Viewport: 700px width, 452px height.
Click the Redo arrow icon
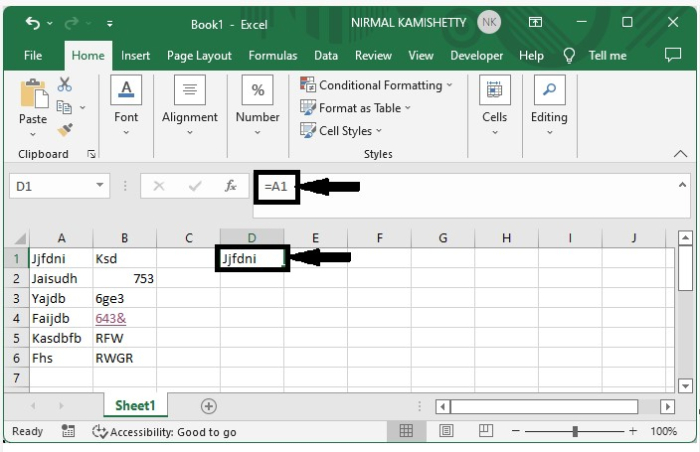(71, 22)
